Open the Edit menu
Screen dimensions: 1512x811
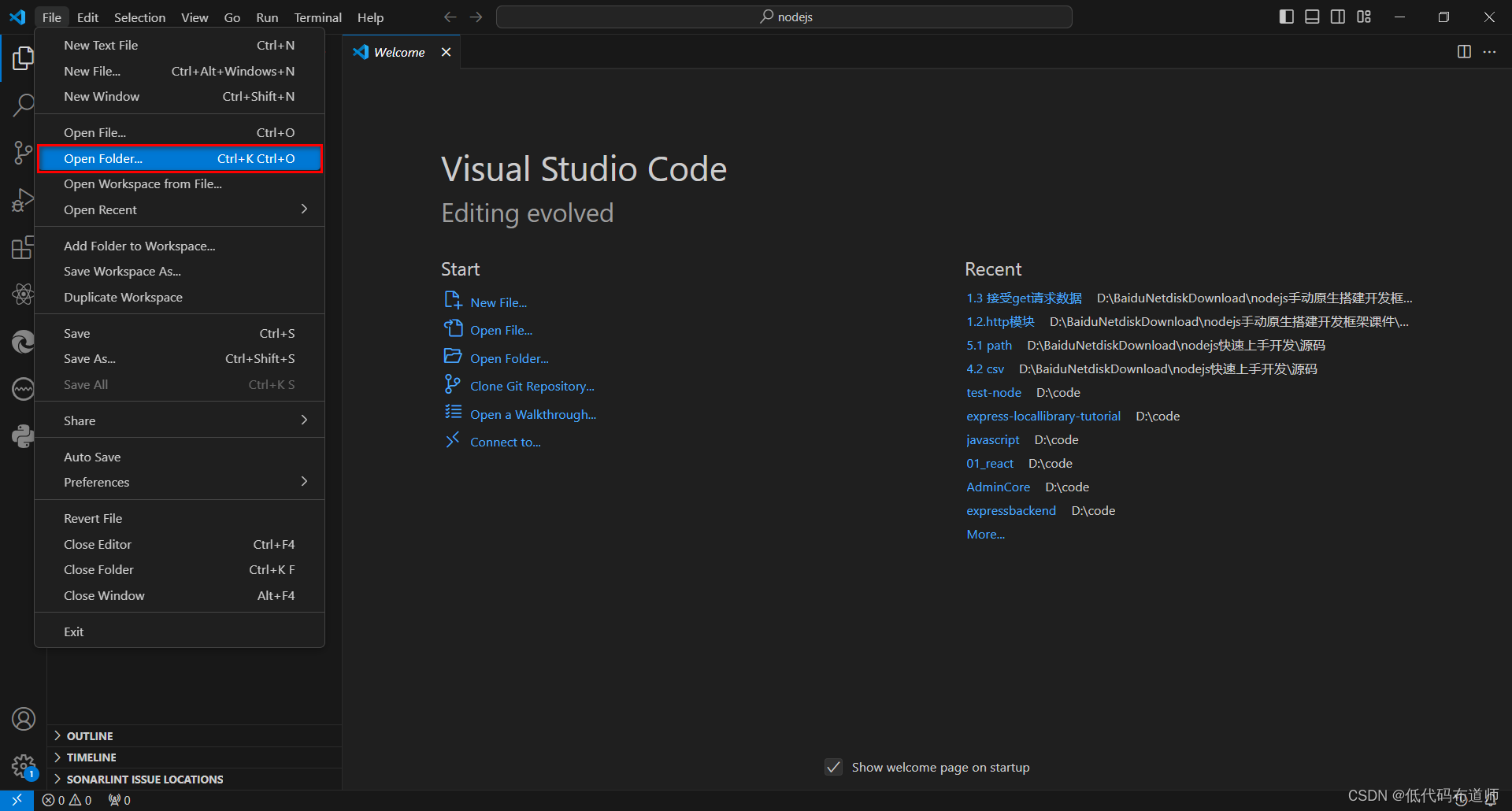87,17
